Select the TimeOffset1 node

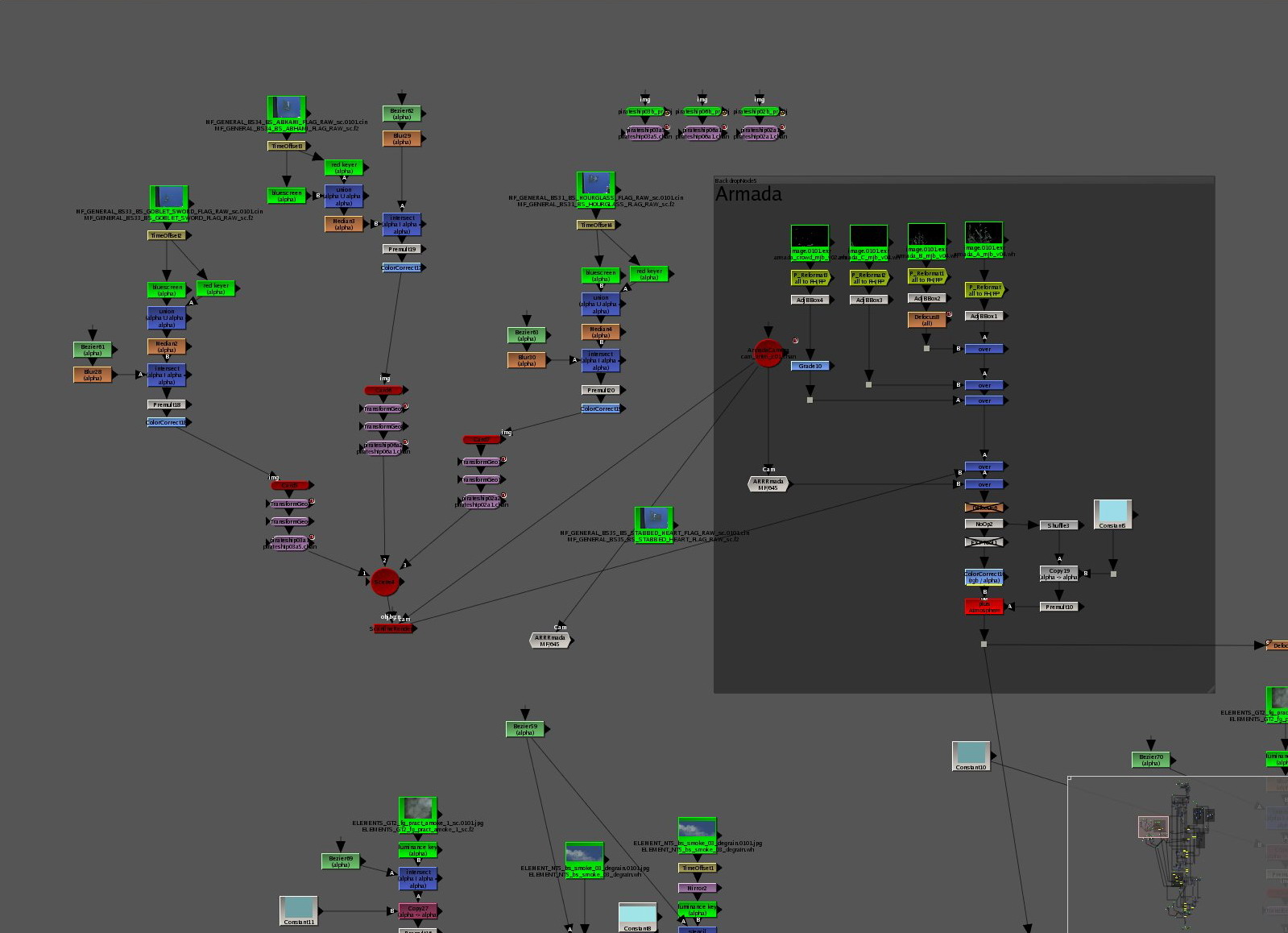tap(698, 868)
